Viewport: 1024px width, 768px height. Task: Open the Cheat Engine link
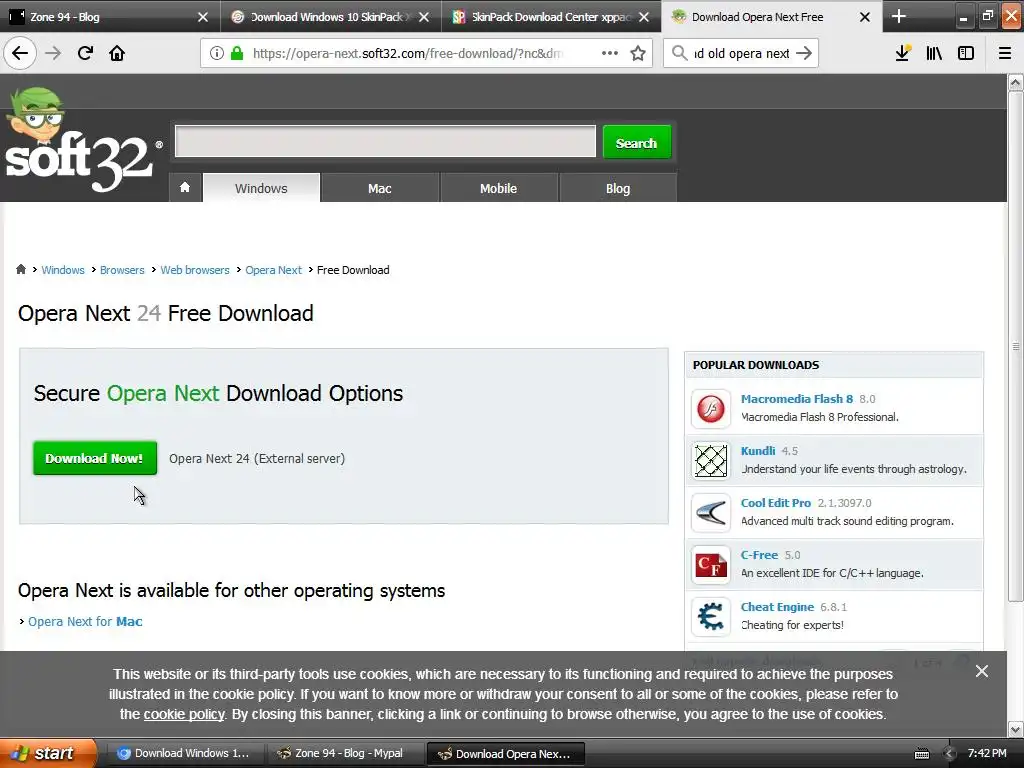(x=777, y=607)
